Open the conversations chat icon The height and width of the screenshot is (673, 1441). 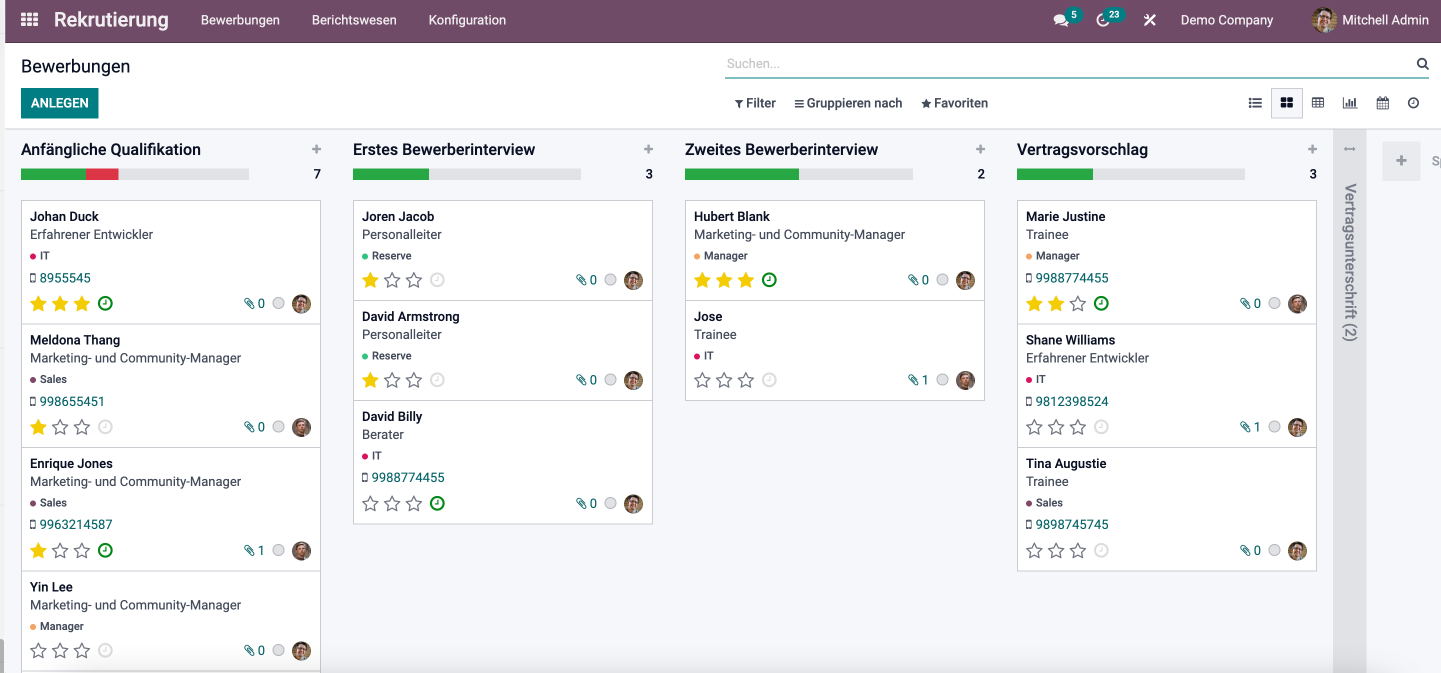coord(1061,20)
